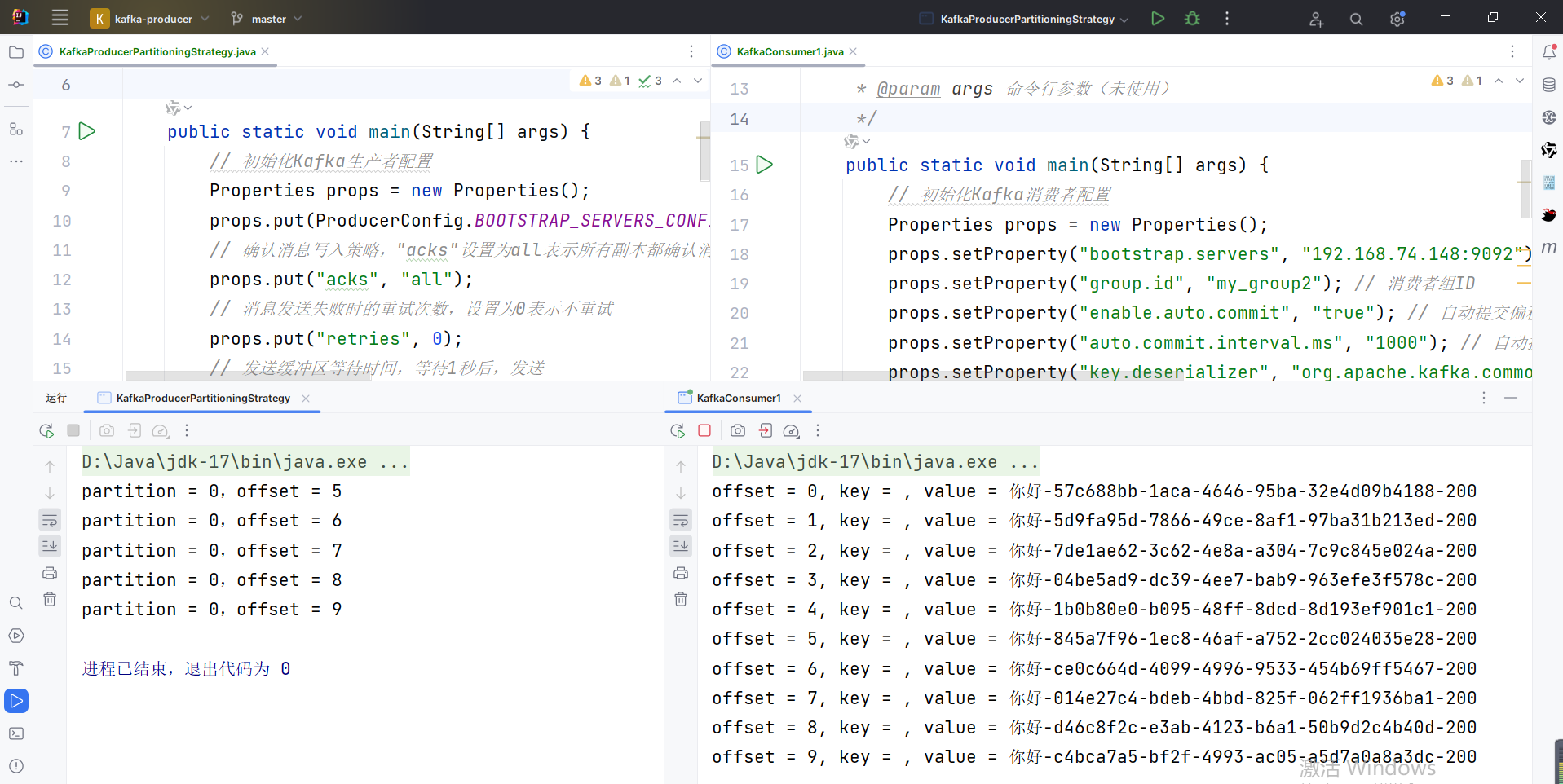The height and width of the screenshot is (784, 1563).
Task: Open more options in the consumer console toolbar
Action: tap(818, 430)
